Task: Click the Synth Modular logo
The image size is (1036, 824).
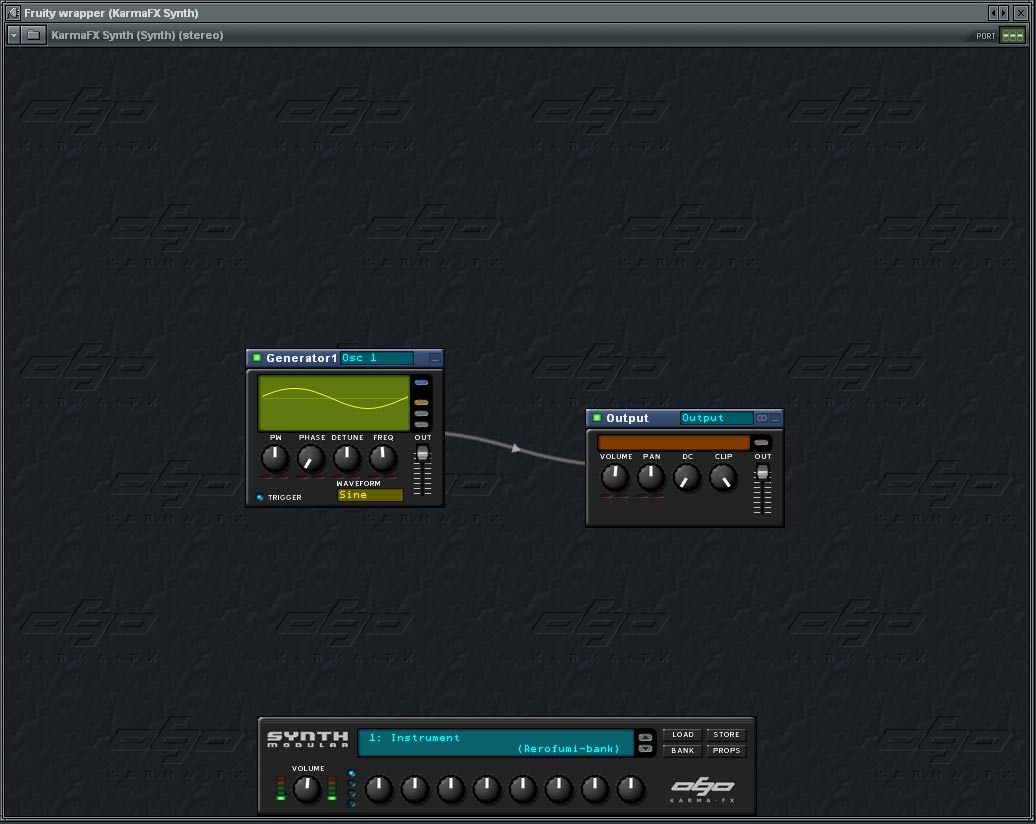Action: [x=307, y=739]
